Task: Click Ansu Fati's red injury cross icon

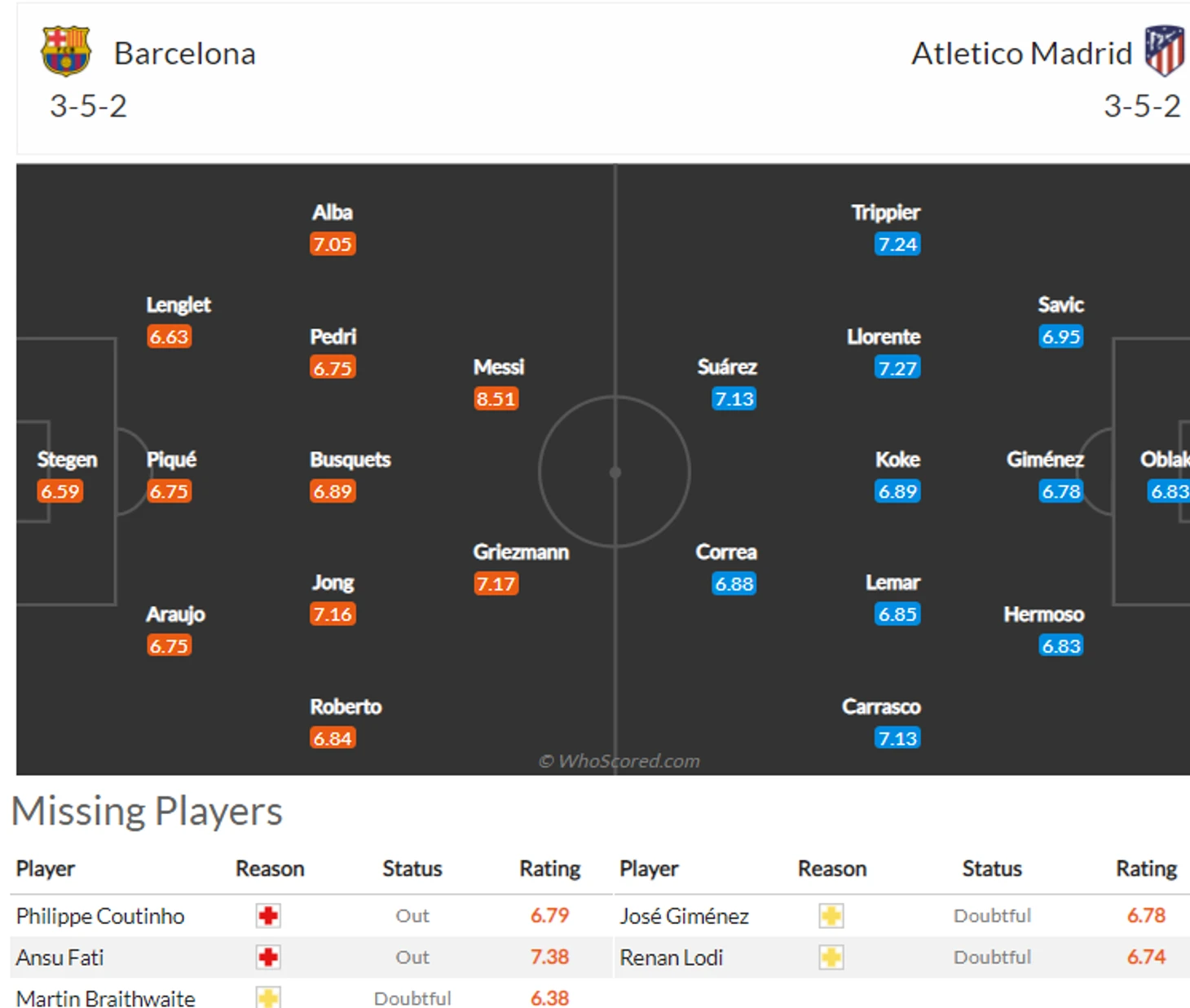Action: coord(268,957)
